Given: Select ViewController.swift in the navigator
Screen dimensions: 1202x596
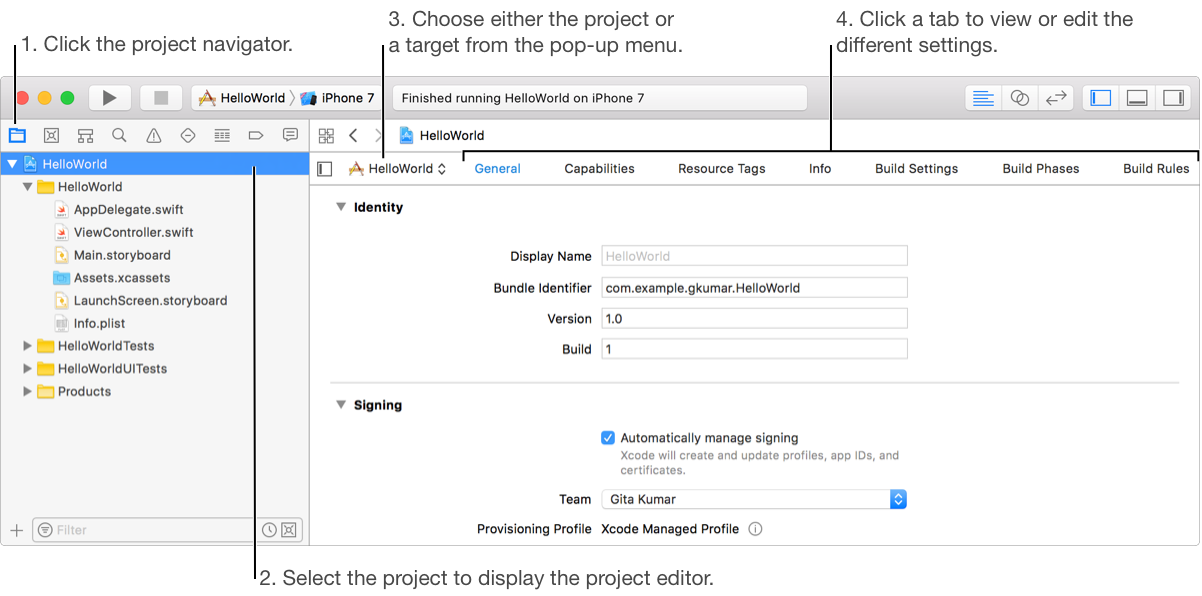Looking at the screenshot, I should (x=133, y=232).
